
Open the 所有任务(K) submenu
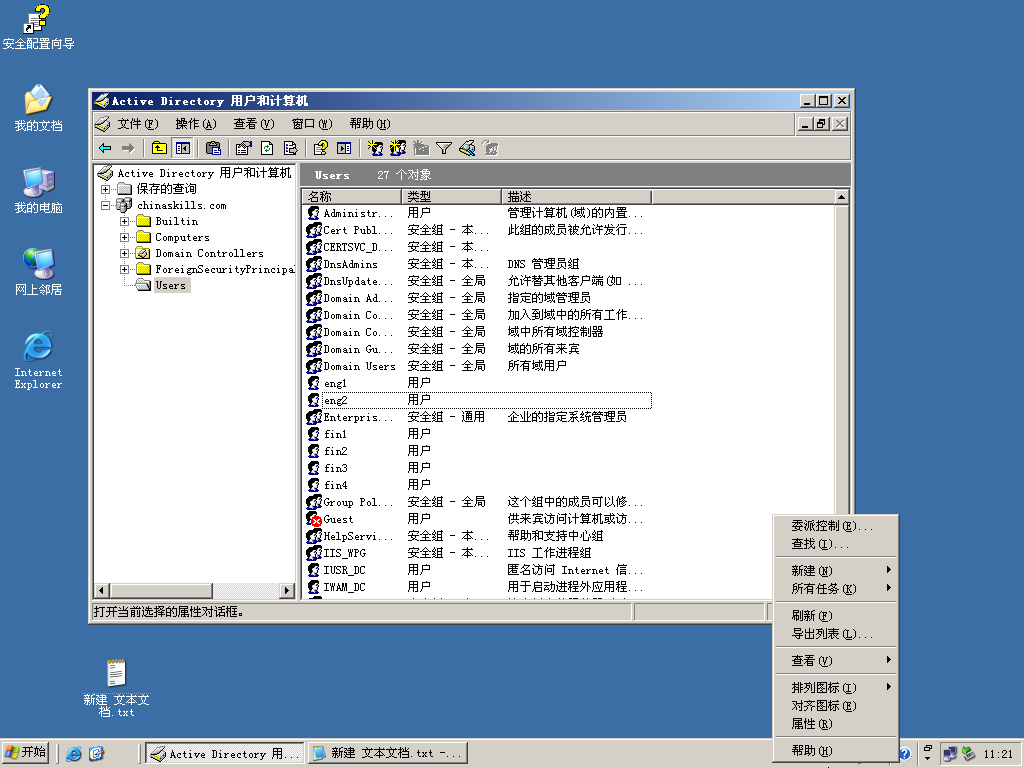pos(835,588)
